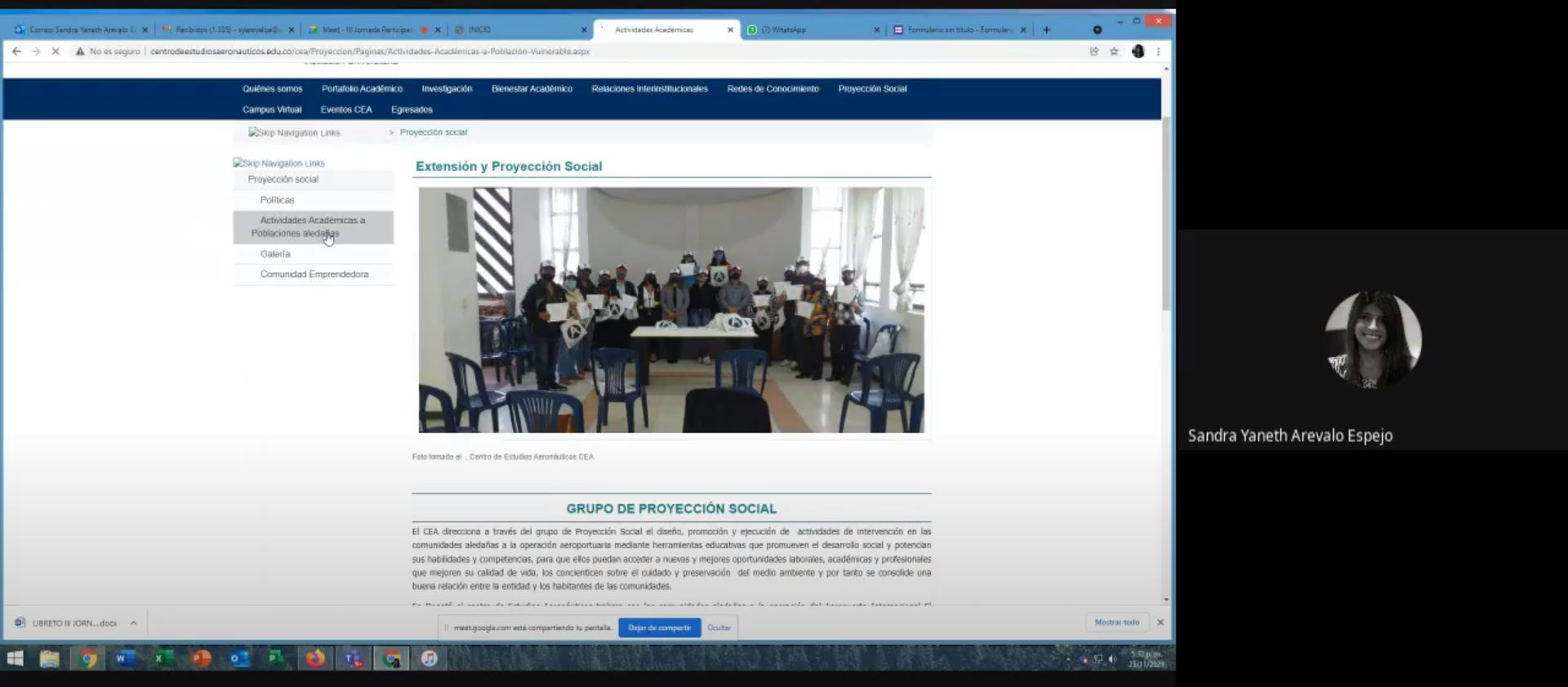The image size is (1568, 687).
Task: Open Word from the taskbar
Action: (x=125, y=658)
